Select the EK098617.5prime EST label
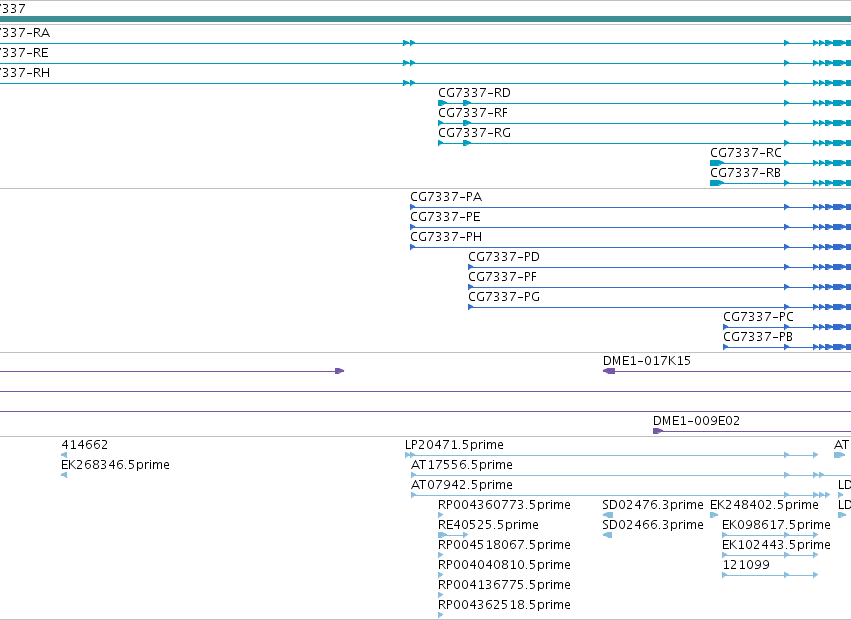Image resolution: width=851 pixels, height=620 pixels. pyautogui.click(x=776, y=525)
